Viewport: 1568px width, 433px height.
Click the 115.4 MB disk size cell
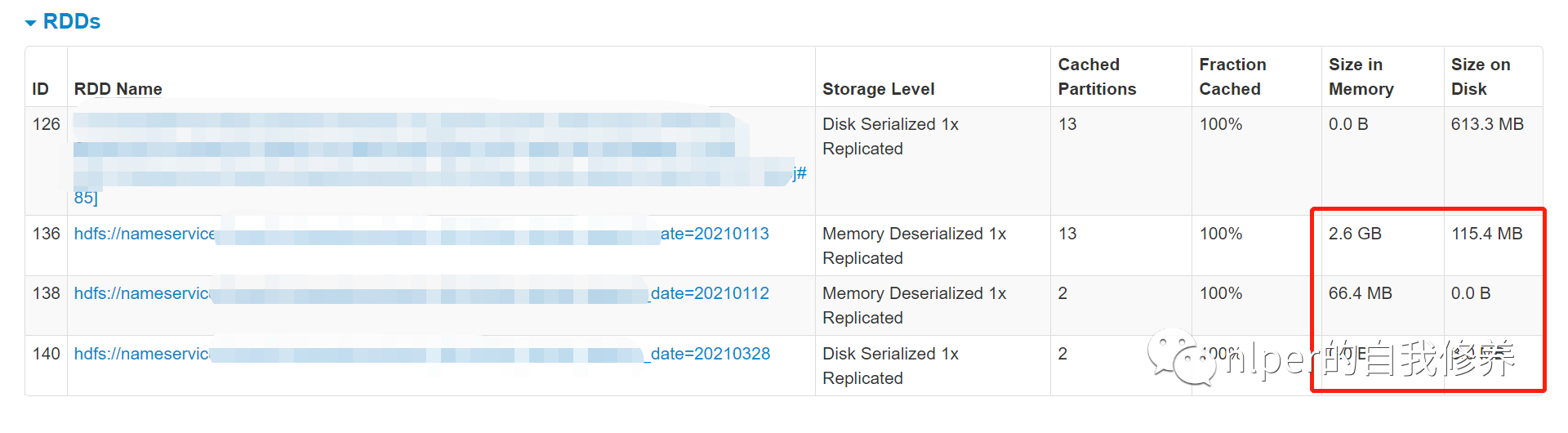point(1486,234)
